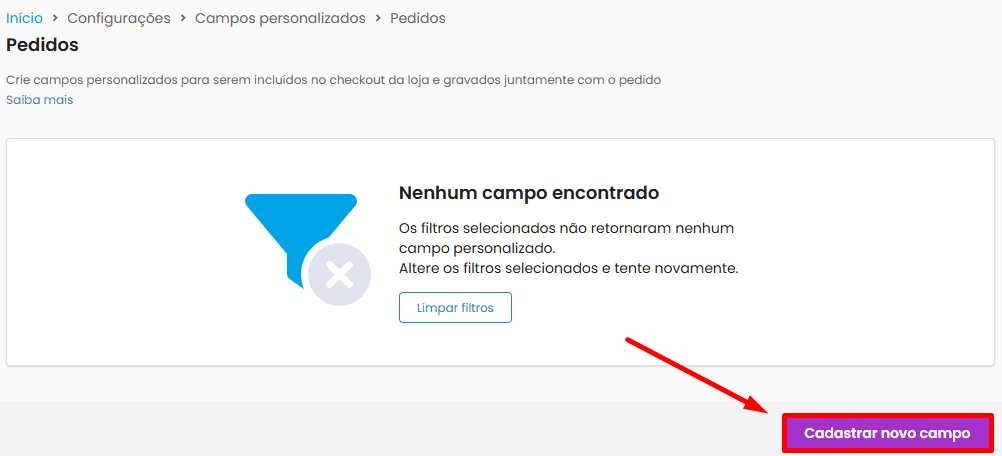This screenshot has height=456, width=1002.
Task: Click the Crie campos personalizados description text
Action: click(333, 80)
